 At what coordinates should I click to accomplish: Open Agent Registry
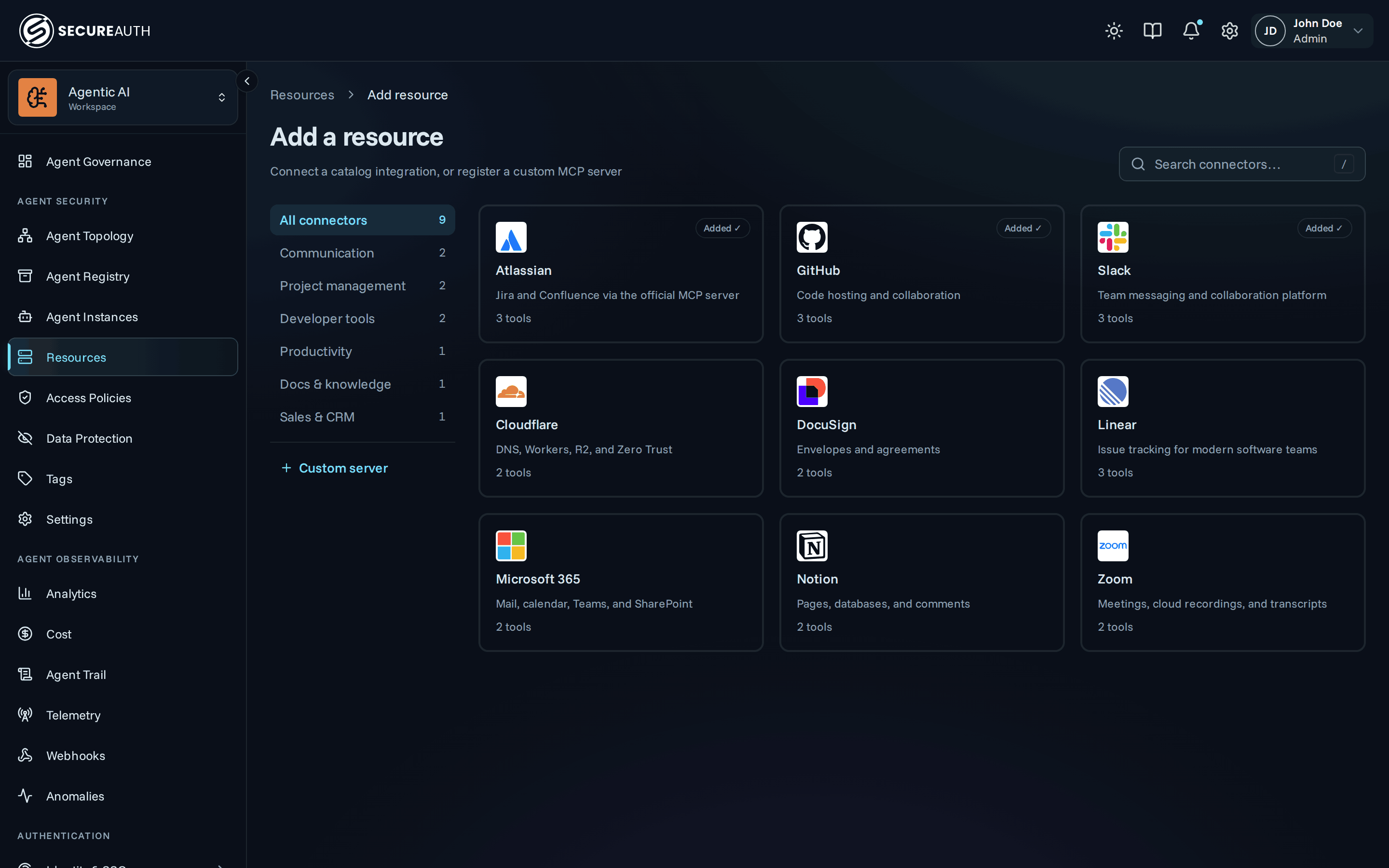tap(123, 277)
